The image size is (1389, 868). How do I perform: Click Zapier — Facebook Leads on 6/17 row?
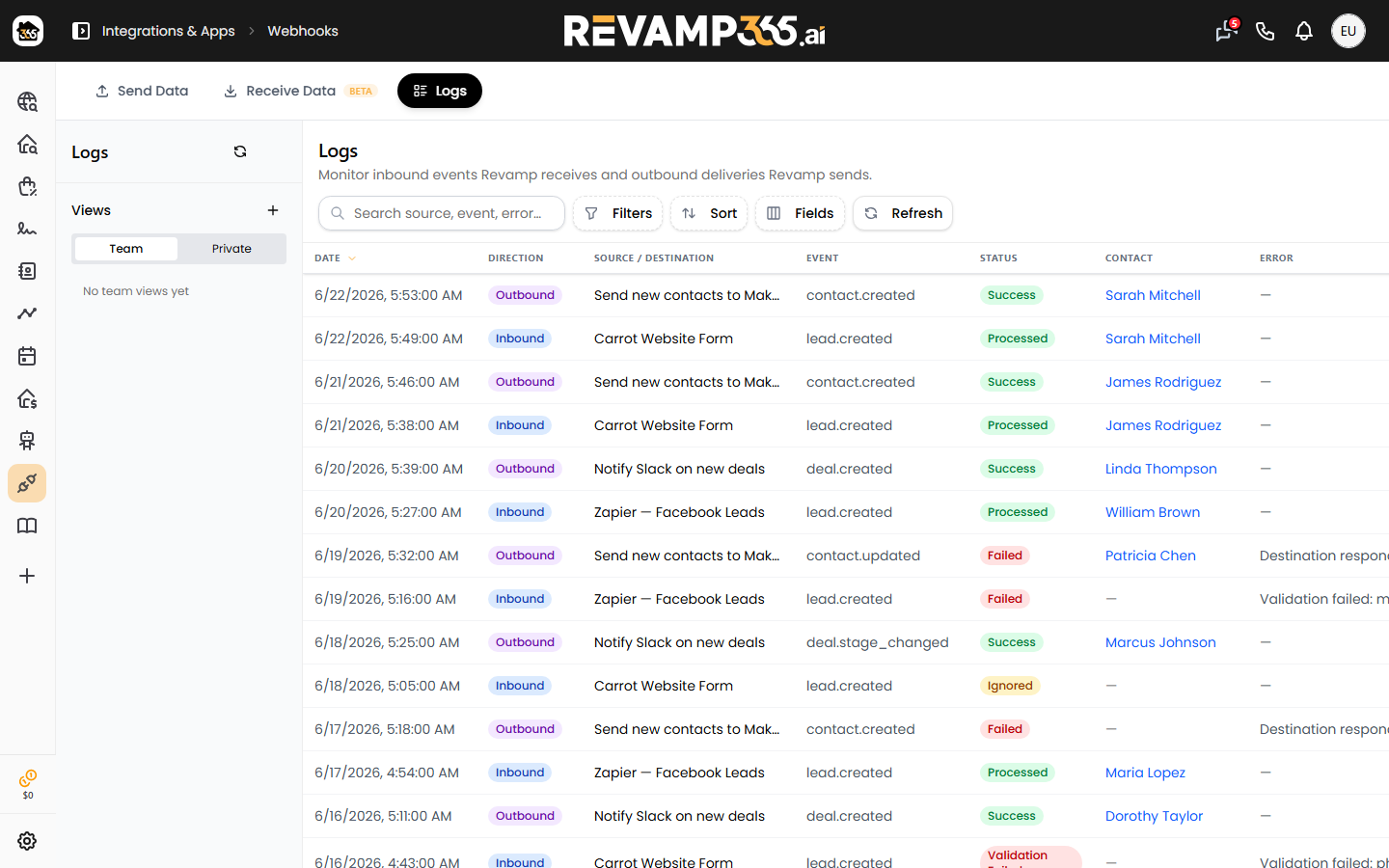point(679,773)
